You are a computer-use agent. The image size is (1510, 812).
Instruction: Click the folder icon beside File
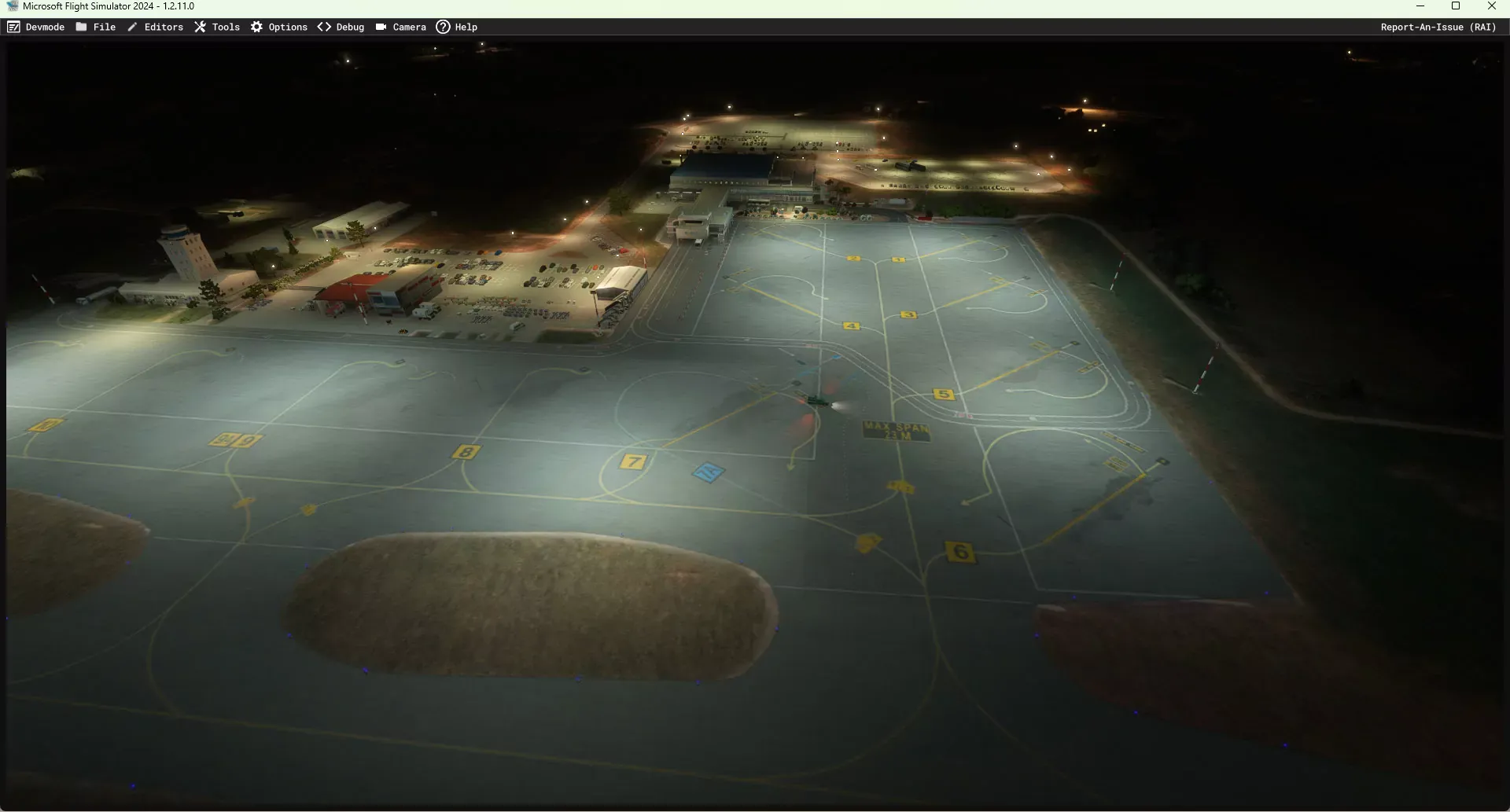point(81,27)
